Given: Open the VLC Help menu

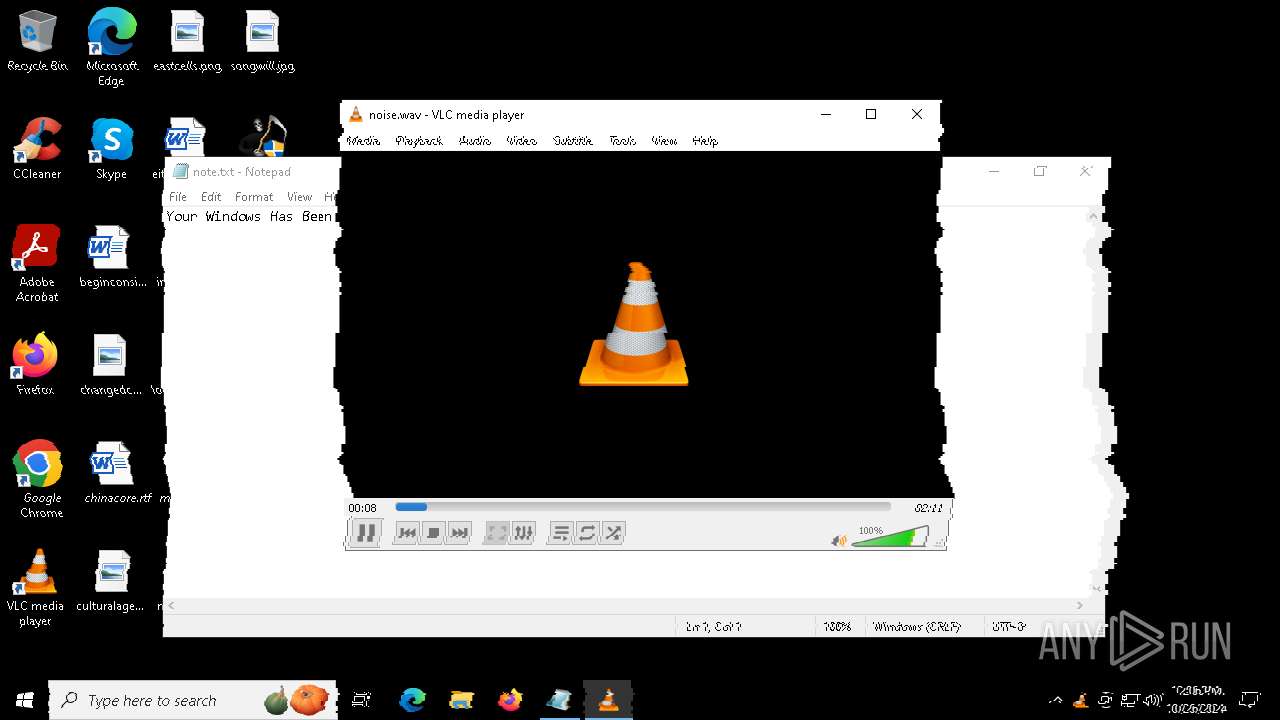Looking at the screenshot, I should click(x=705, y=141).
